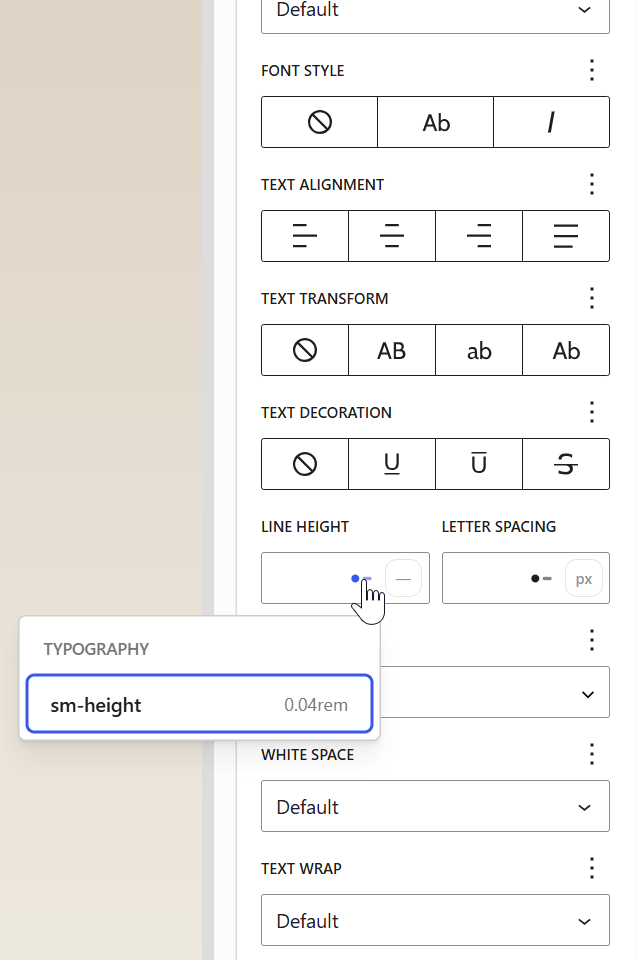636x960 pixels.
Task: Open Text Transform options menu
Action: (592, 298)
